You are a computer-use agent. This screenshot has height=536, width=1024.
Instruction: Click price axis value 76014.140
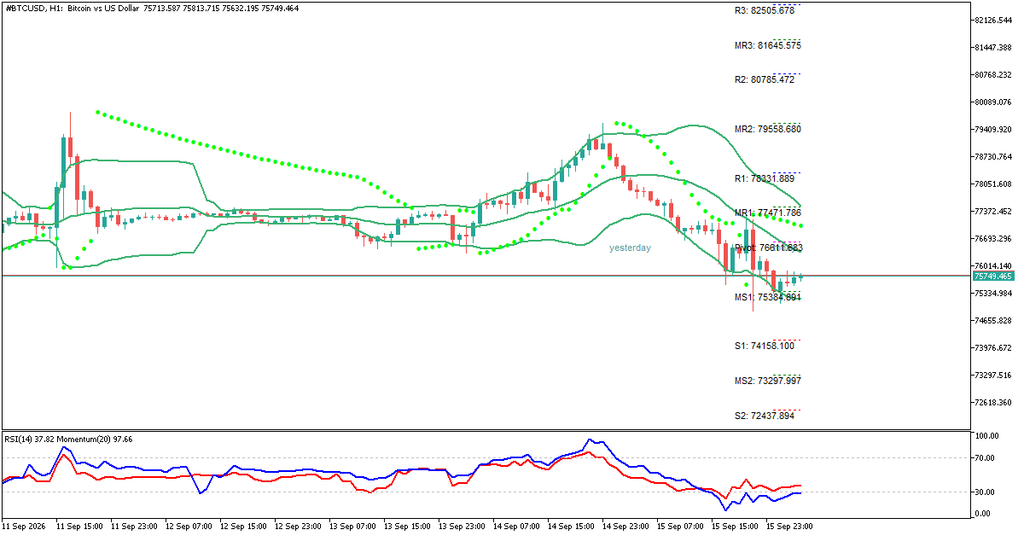993,266
